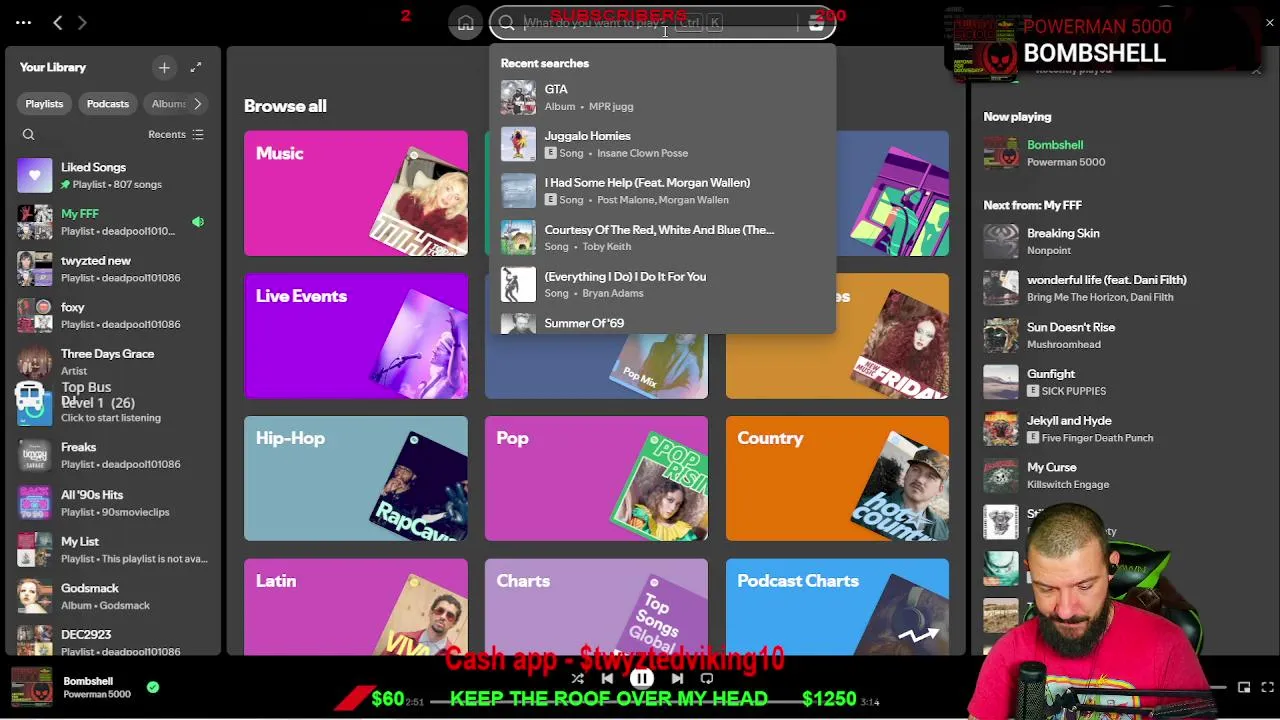Image resolution: width=1280 pixels, height=720 pixels.
Task: Select Courtesy Of The Red, White And Blue
Action: click(662, 238)
